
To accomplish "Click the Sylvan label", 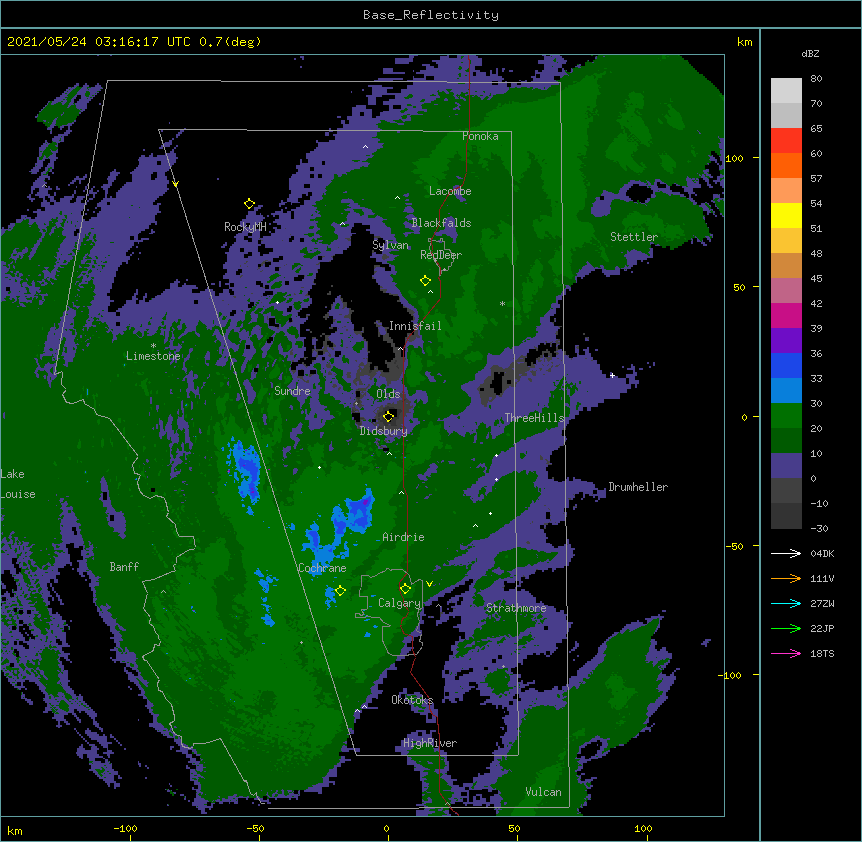I will click(390, 245).
